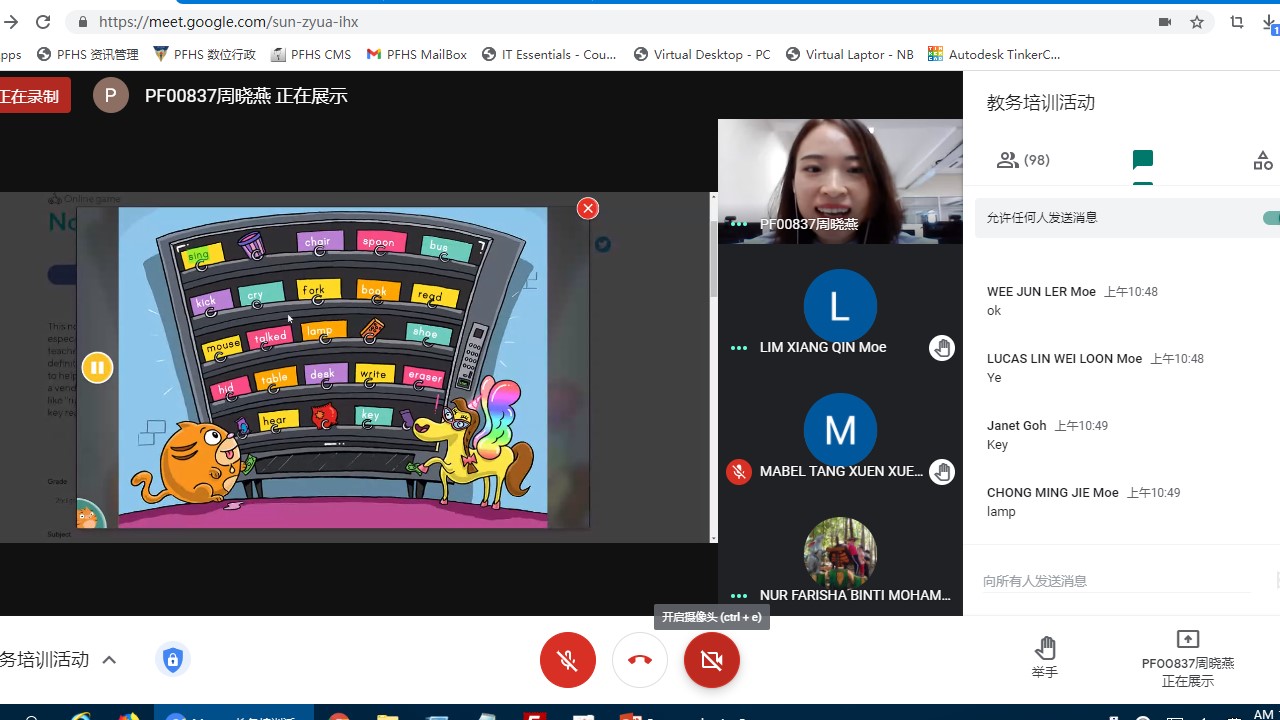Pause the game with the yellow pause button

tap(97, 368)
